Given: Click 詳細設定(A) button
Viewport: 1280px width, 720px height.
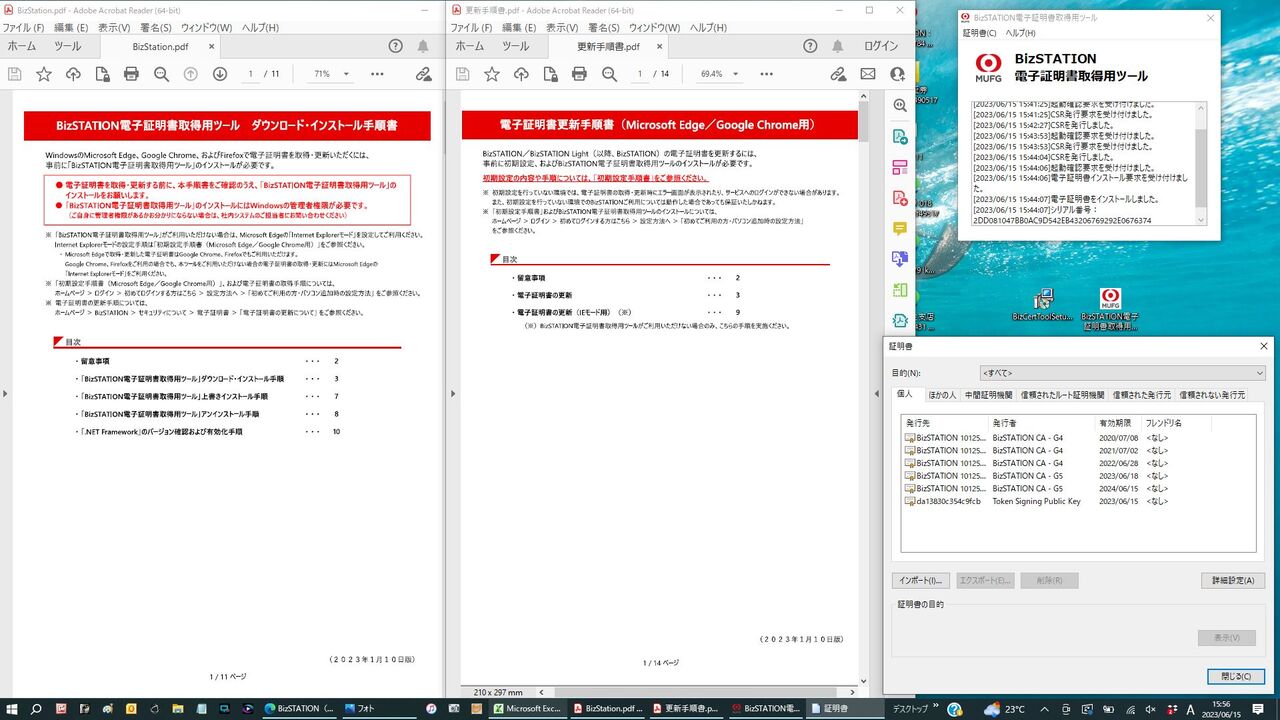Looking at the screenshot, I should tap(1233, 580).
